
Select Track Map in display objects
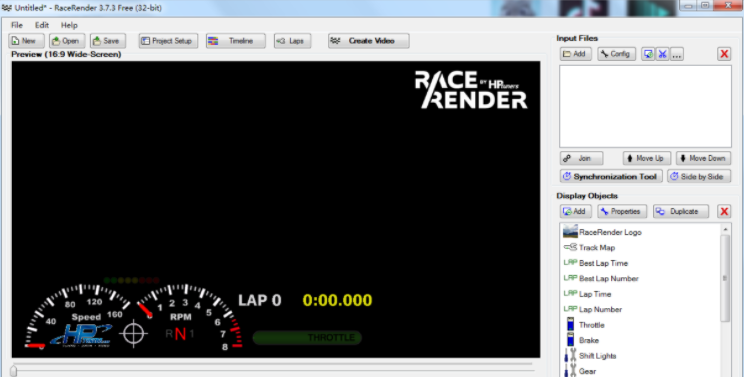click(597, 248)
